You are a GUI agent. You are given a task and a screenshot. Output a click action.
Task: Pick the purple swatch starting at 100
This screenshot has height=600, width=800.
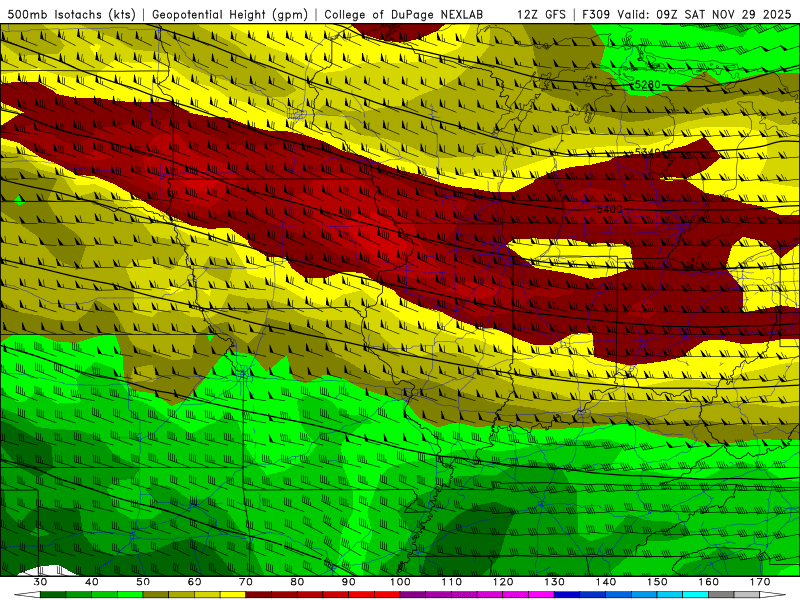click(413, 595)
